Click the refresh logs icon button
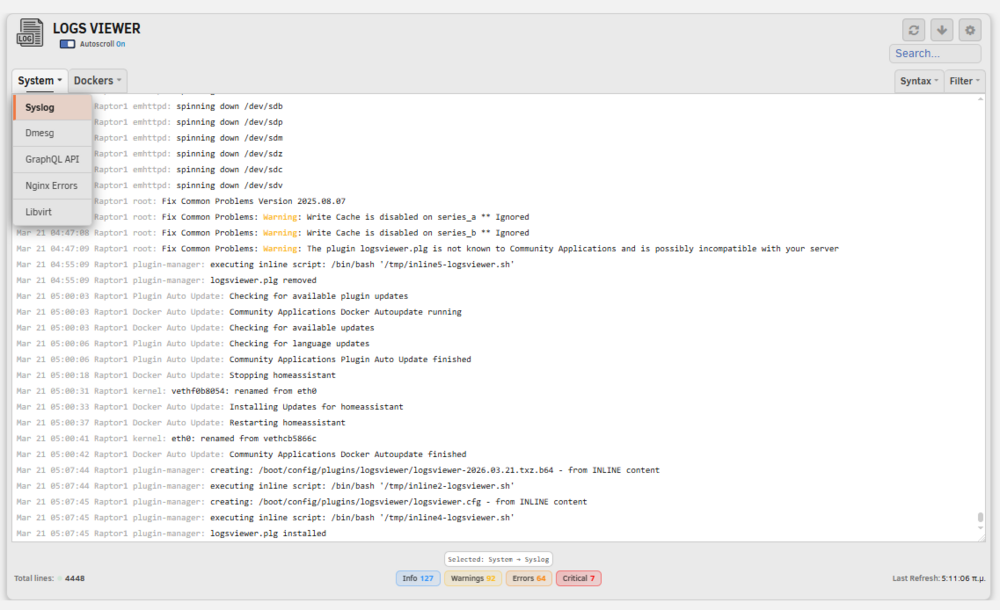This screenshot has height=610, width=1000. tap(913, 30)
